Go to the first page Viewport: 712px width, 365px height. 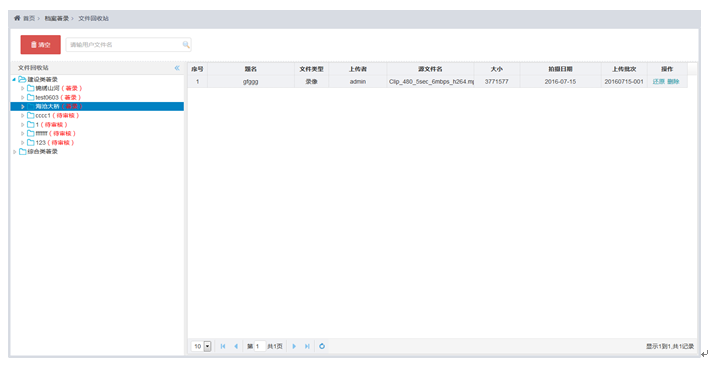(x=223, y=346)
